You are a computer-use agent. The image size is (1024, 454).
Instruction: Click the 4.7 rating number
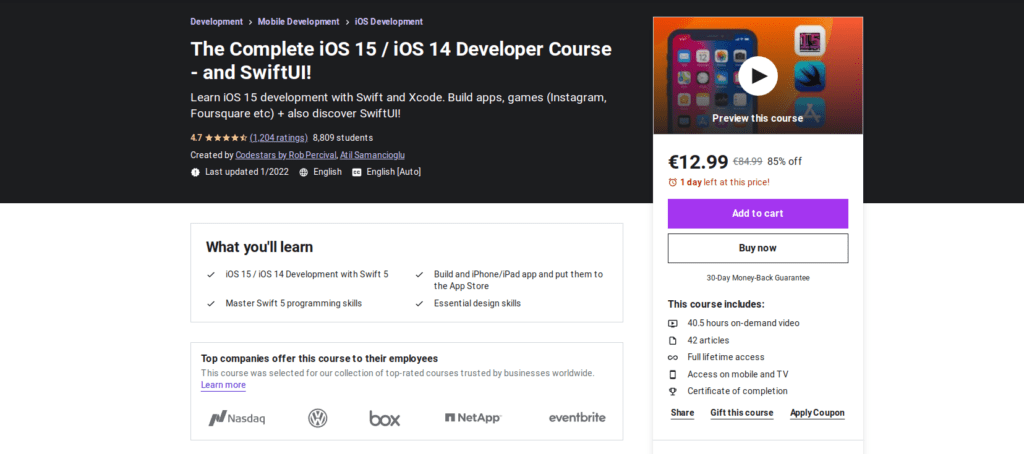point(197,138)
